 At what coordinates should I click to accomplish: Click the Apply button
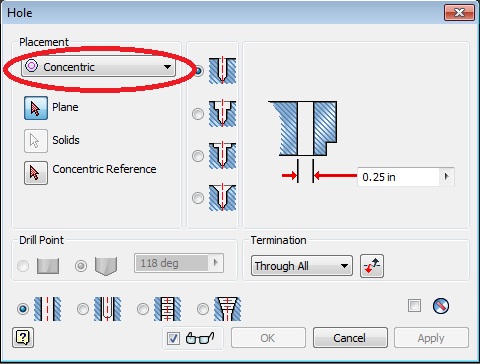[x=431, y=338]
